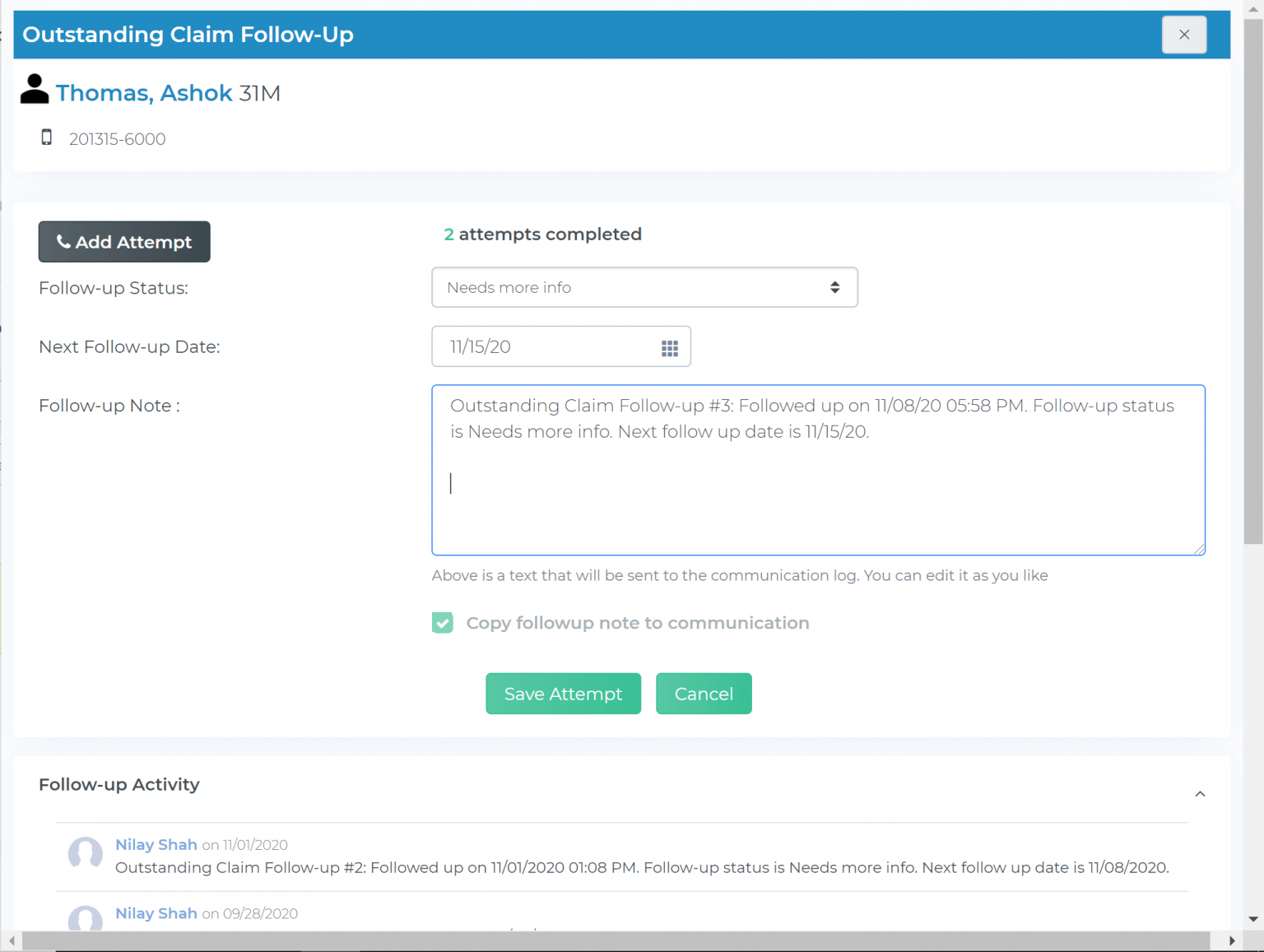Screen dimensions: 1264x952
Task: Click the avatar on the 09/28/2020 entry
Action: pos(86,918)
